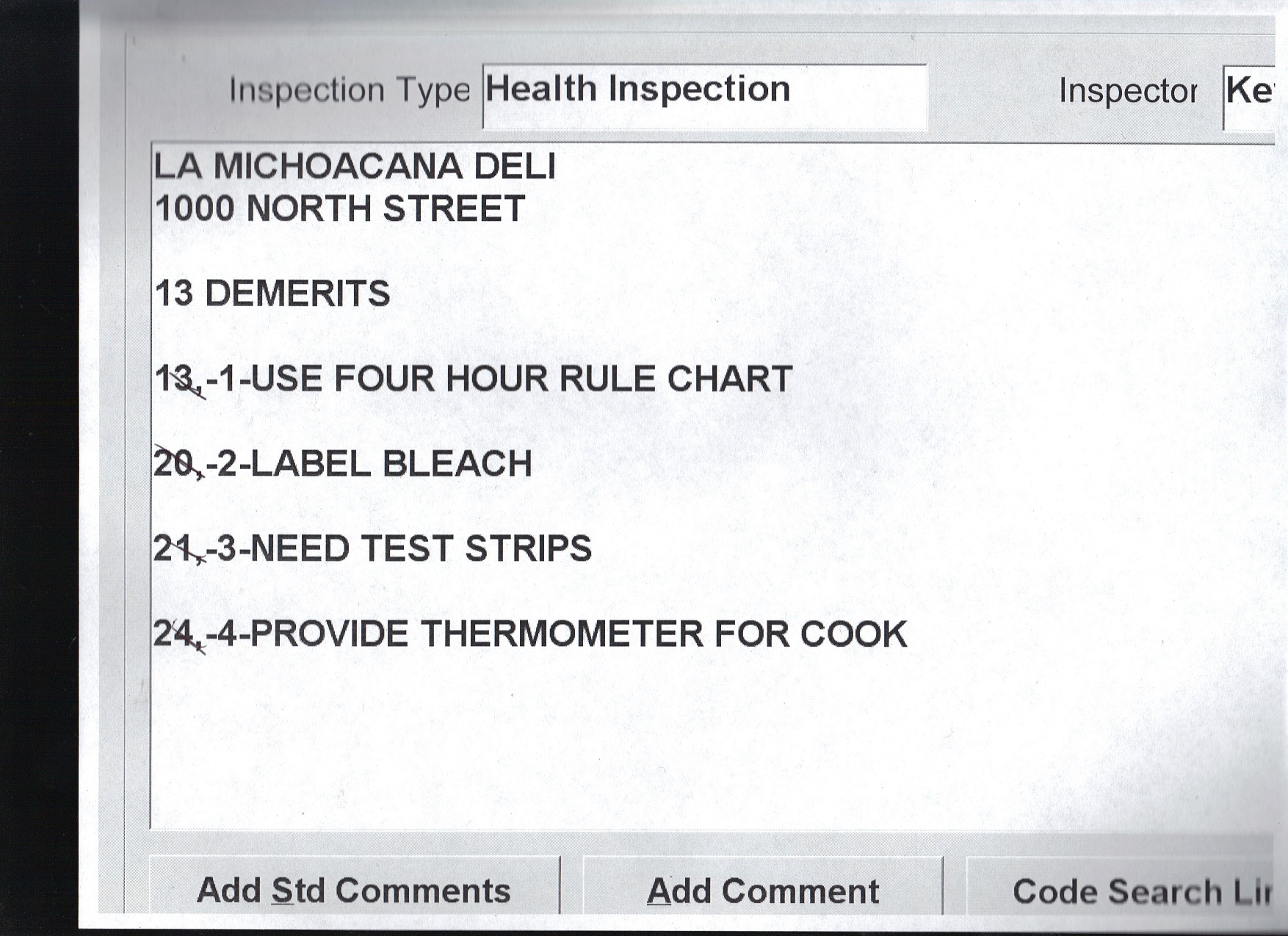
Task: Click the Add Std Comments button
Action: click(354, 890)
